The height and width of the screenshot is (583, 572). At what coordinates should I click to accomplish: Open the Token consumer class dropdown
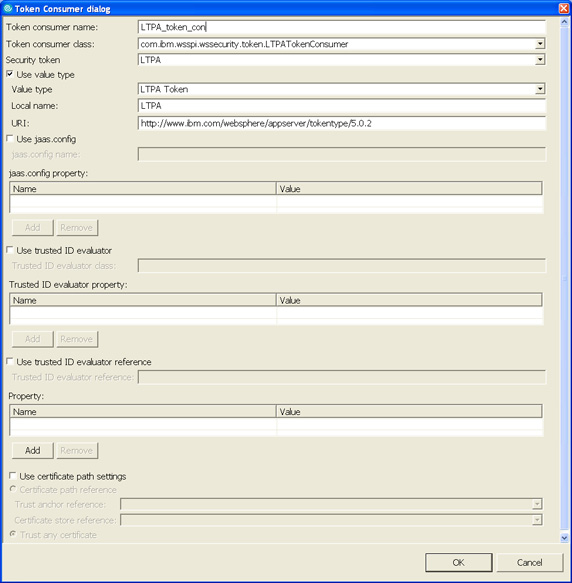(540, 44)
